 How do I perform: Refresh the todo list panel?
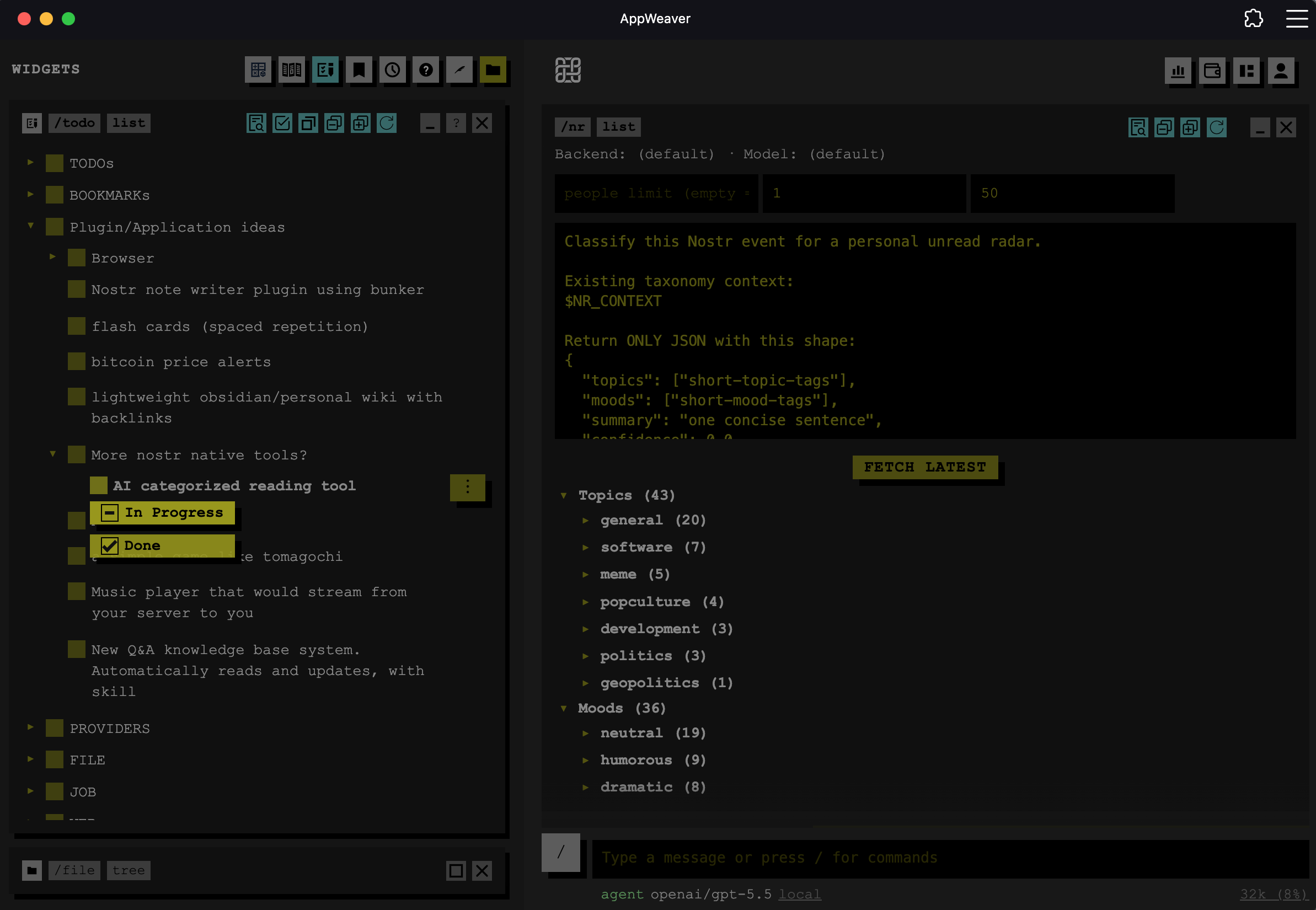[x=387, y=123]
